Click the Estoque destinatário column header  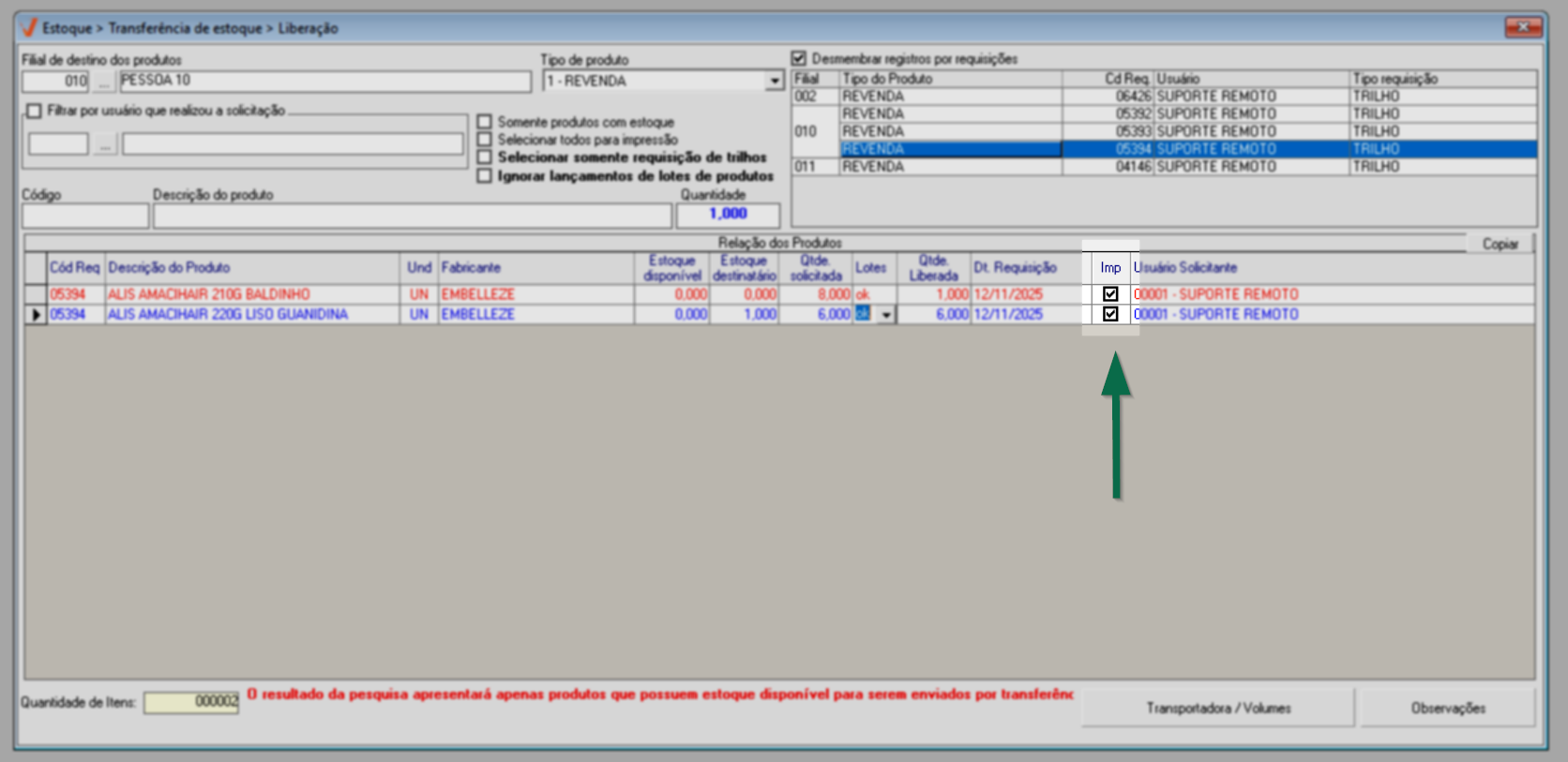click(x=745, y=268)
